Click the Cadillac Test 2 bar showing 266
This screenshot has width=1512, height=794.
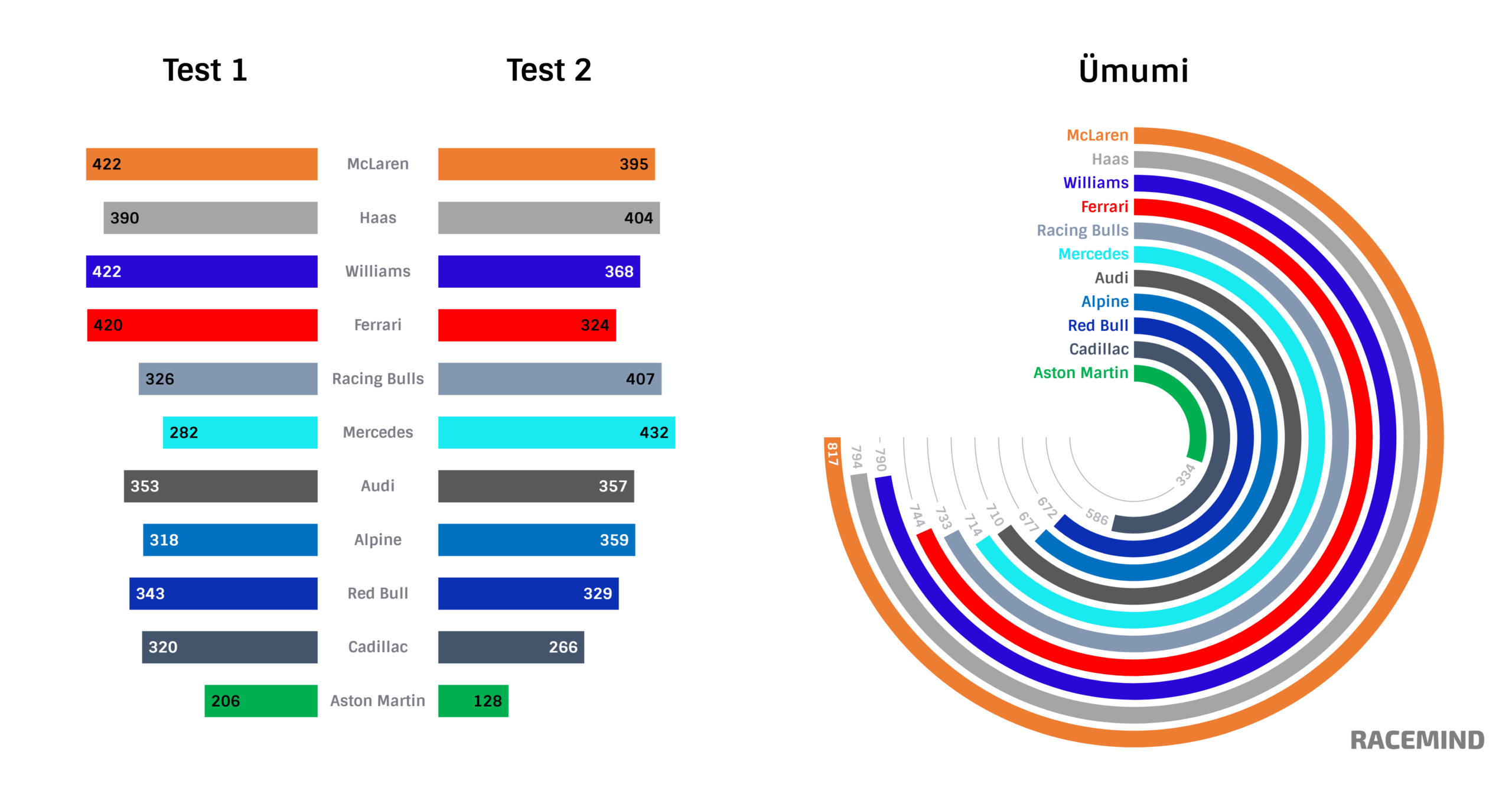tap(511, 647)
